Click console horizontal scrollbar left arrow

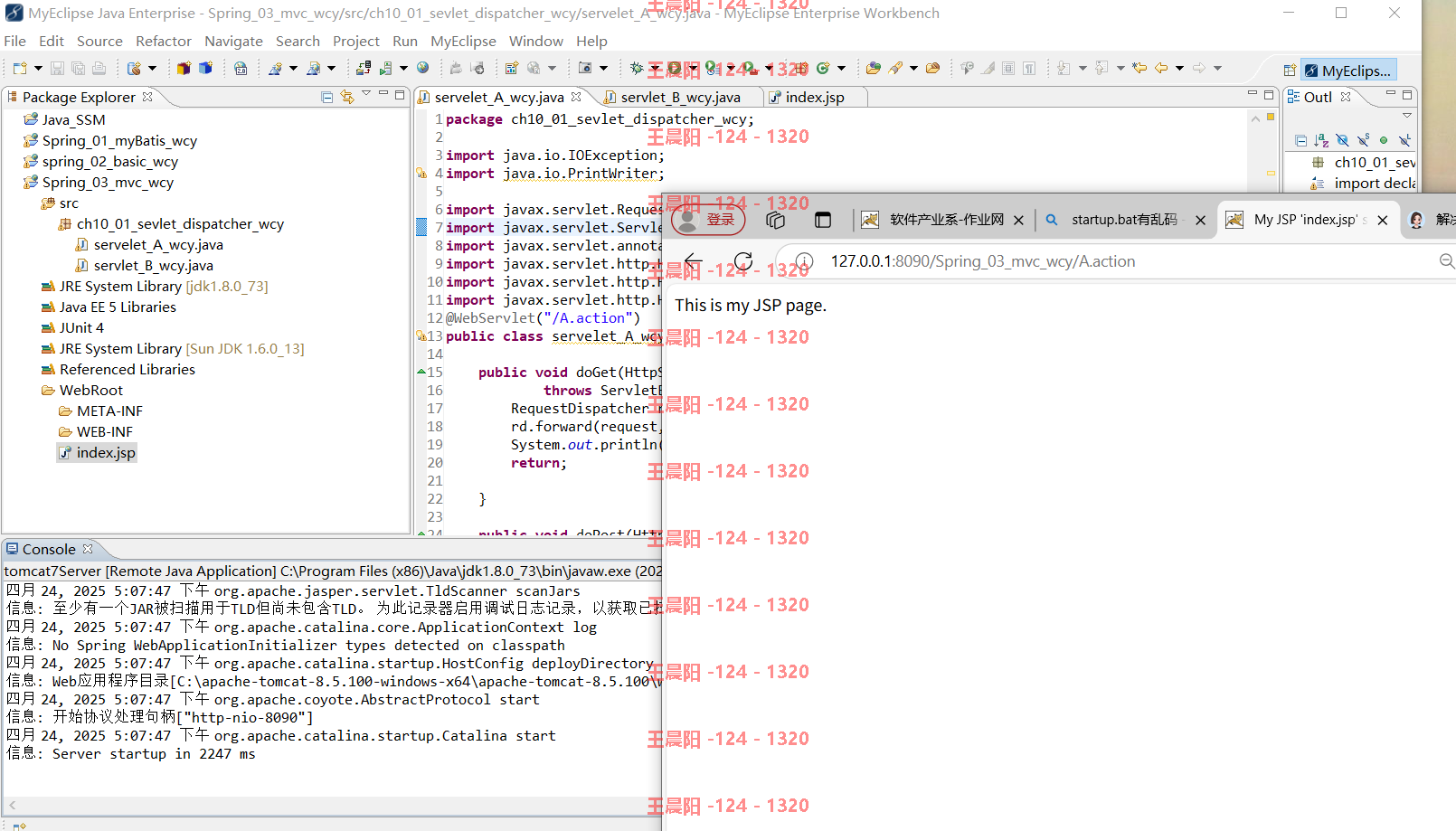[13, 805]
